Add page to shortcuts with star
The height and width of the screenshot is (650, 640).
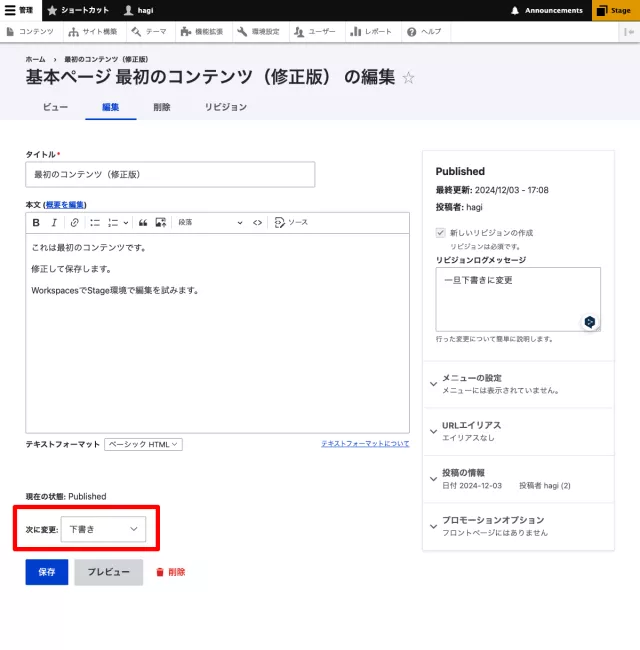(408, 78)
